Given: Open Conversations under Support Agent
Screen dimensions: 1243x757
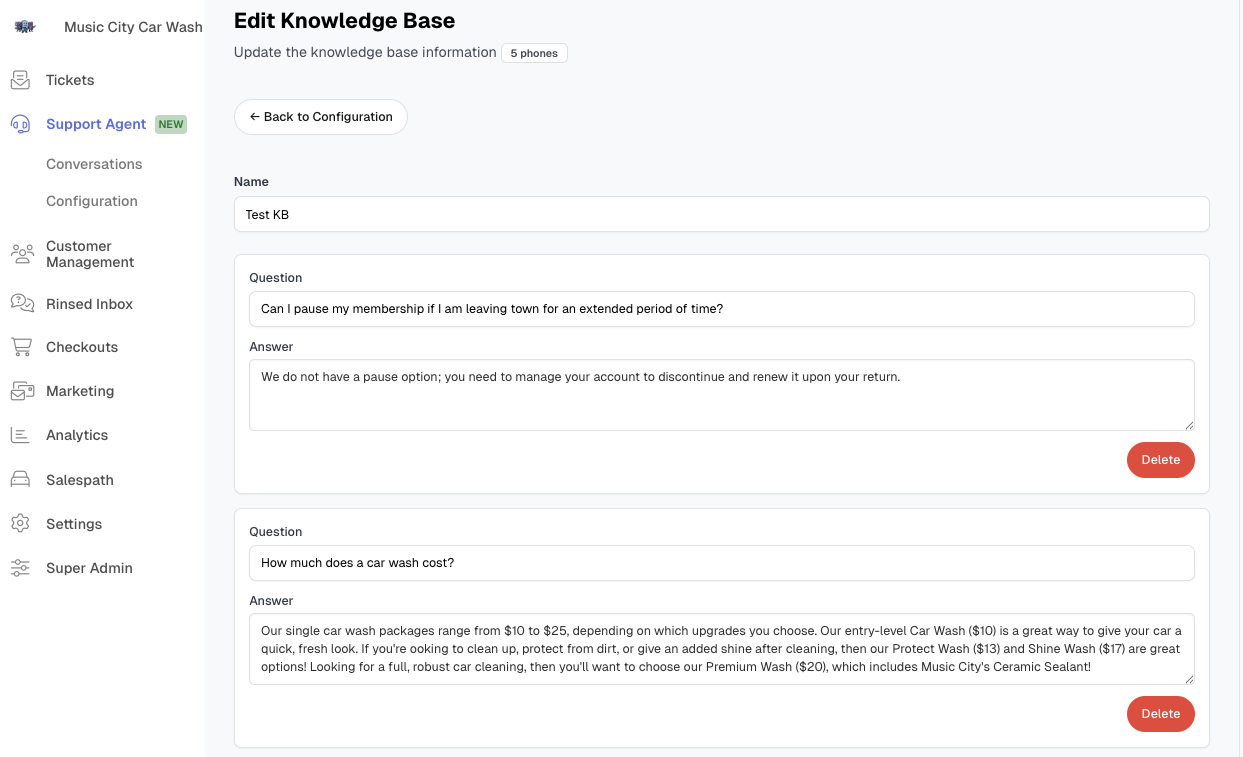Looking at the screenshot, I should point(94,164).
